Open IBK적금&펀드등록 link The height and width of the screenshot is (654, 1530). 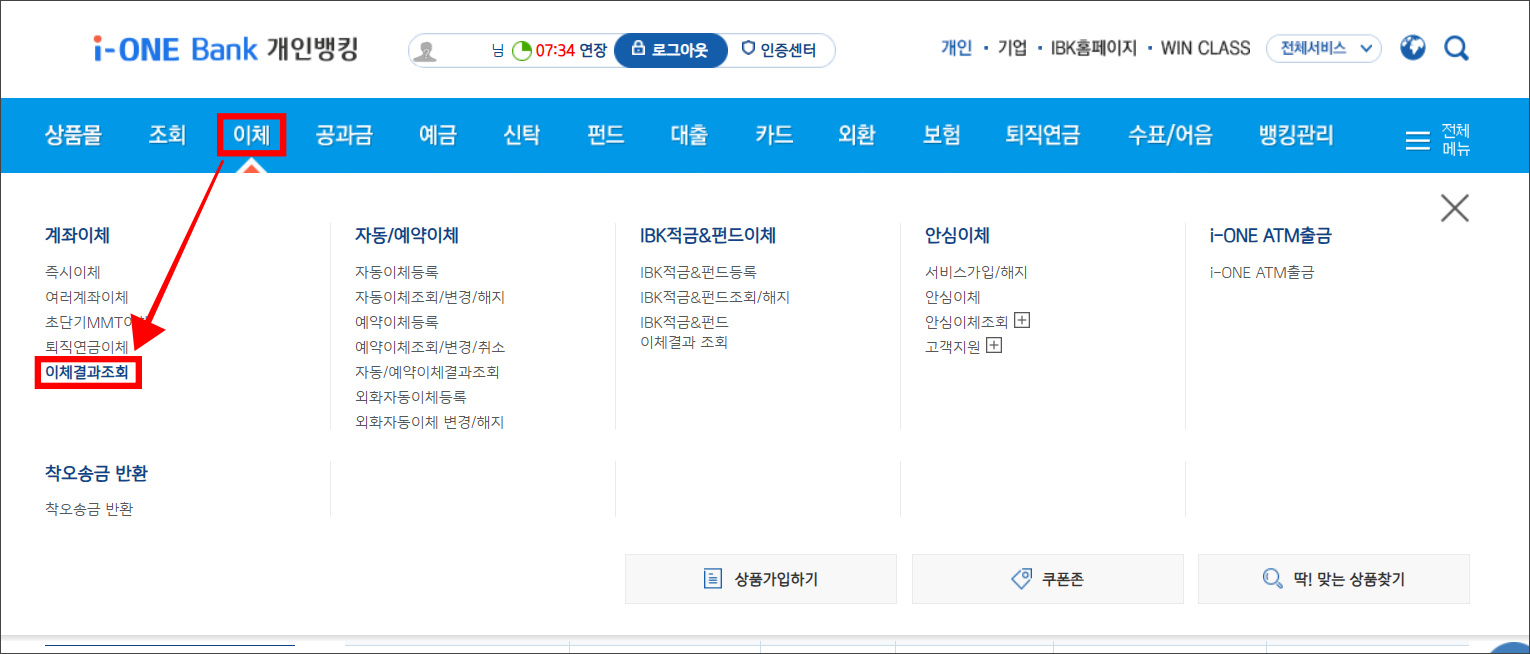point(698,272)
